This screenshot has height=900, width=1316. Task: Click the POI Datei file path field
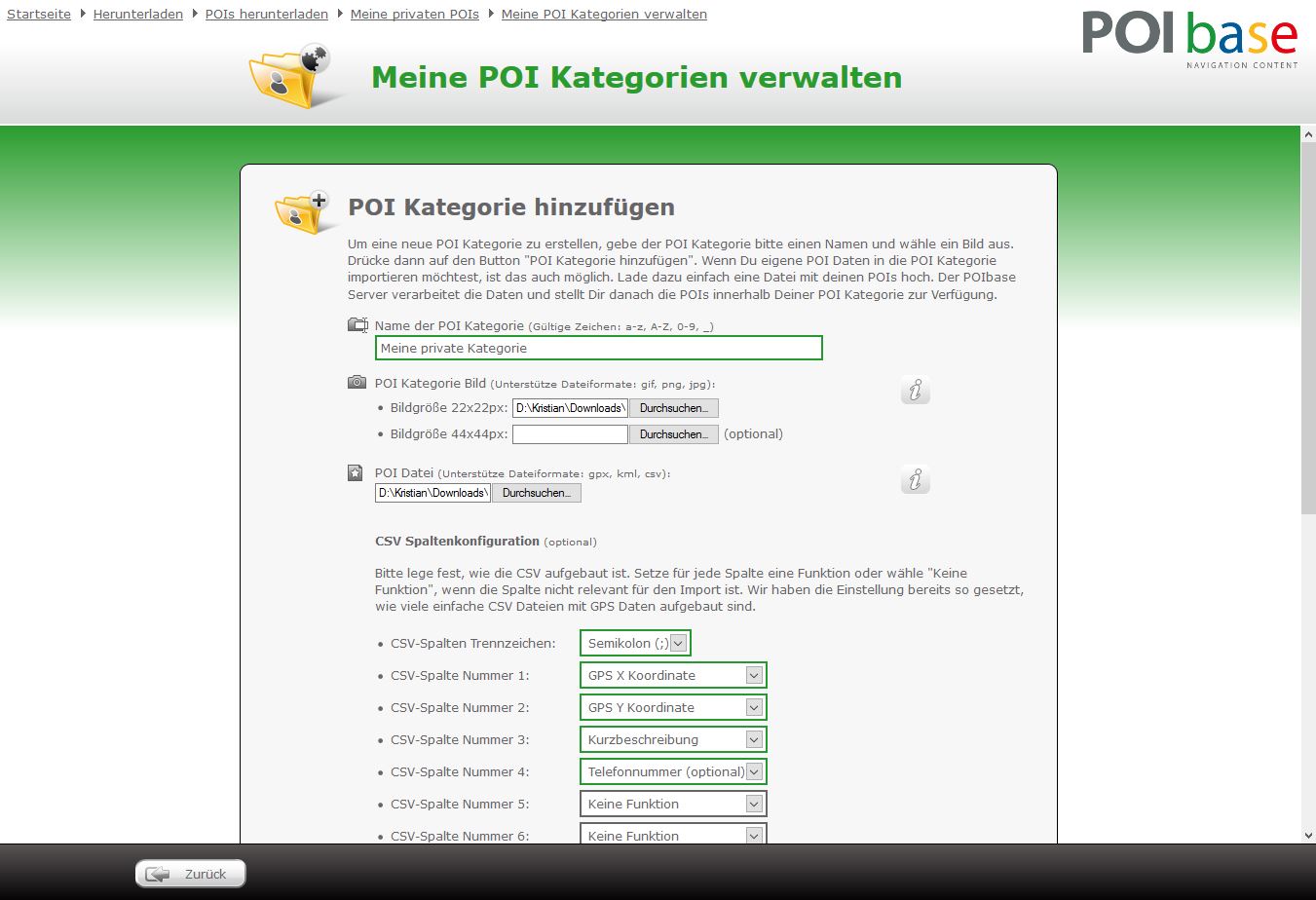[433, 493]
